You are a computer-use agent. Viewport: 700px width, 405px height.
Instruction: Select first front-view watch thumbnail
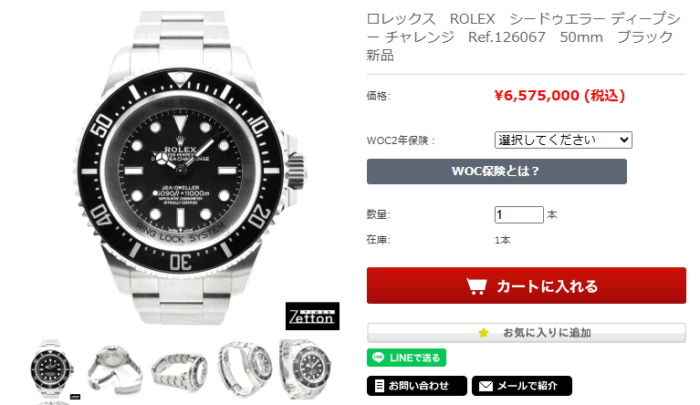(x=52, y=369)
